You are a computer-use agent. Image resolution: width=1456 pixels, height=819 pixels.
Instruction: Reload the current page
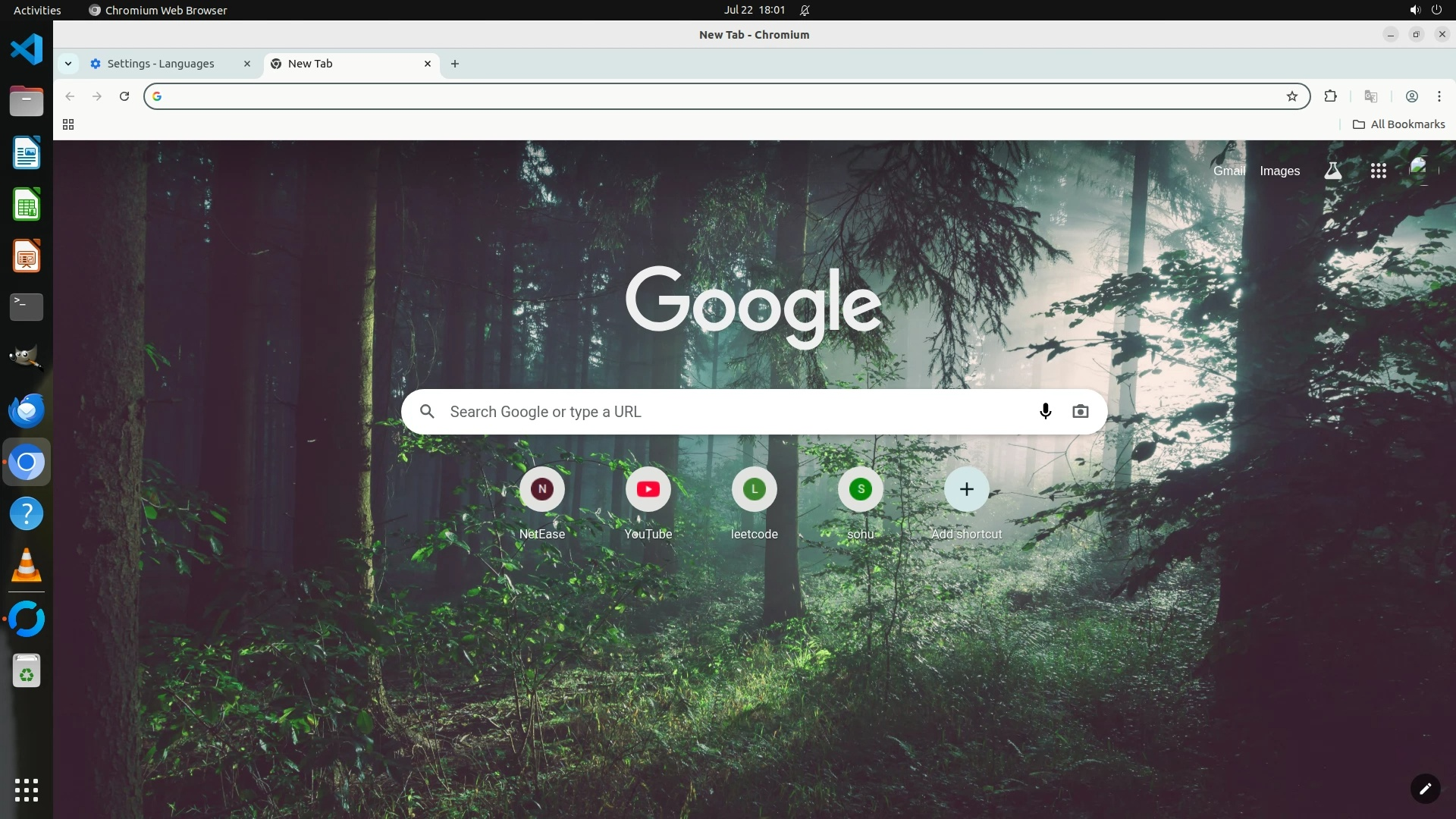point(124,96)
